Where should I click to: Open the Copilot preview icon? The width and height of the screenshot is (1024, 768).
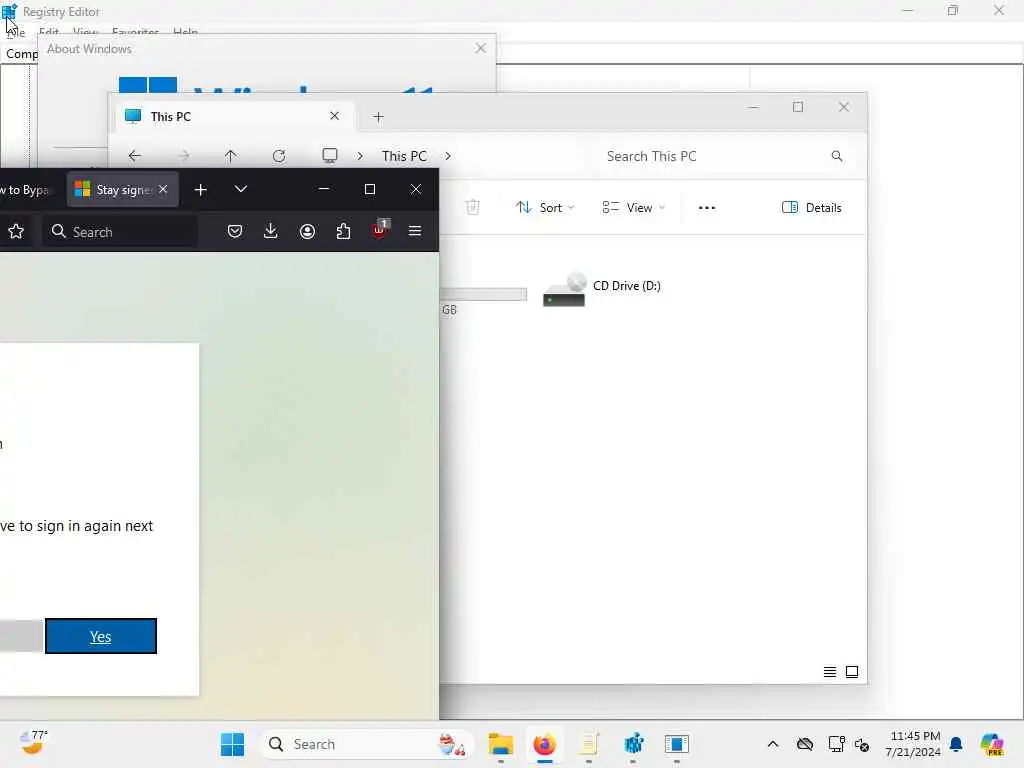tap(992, 744)
